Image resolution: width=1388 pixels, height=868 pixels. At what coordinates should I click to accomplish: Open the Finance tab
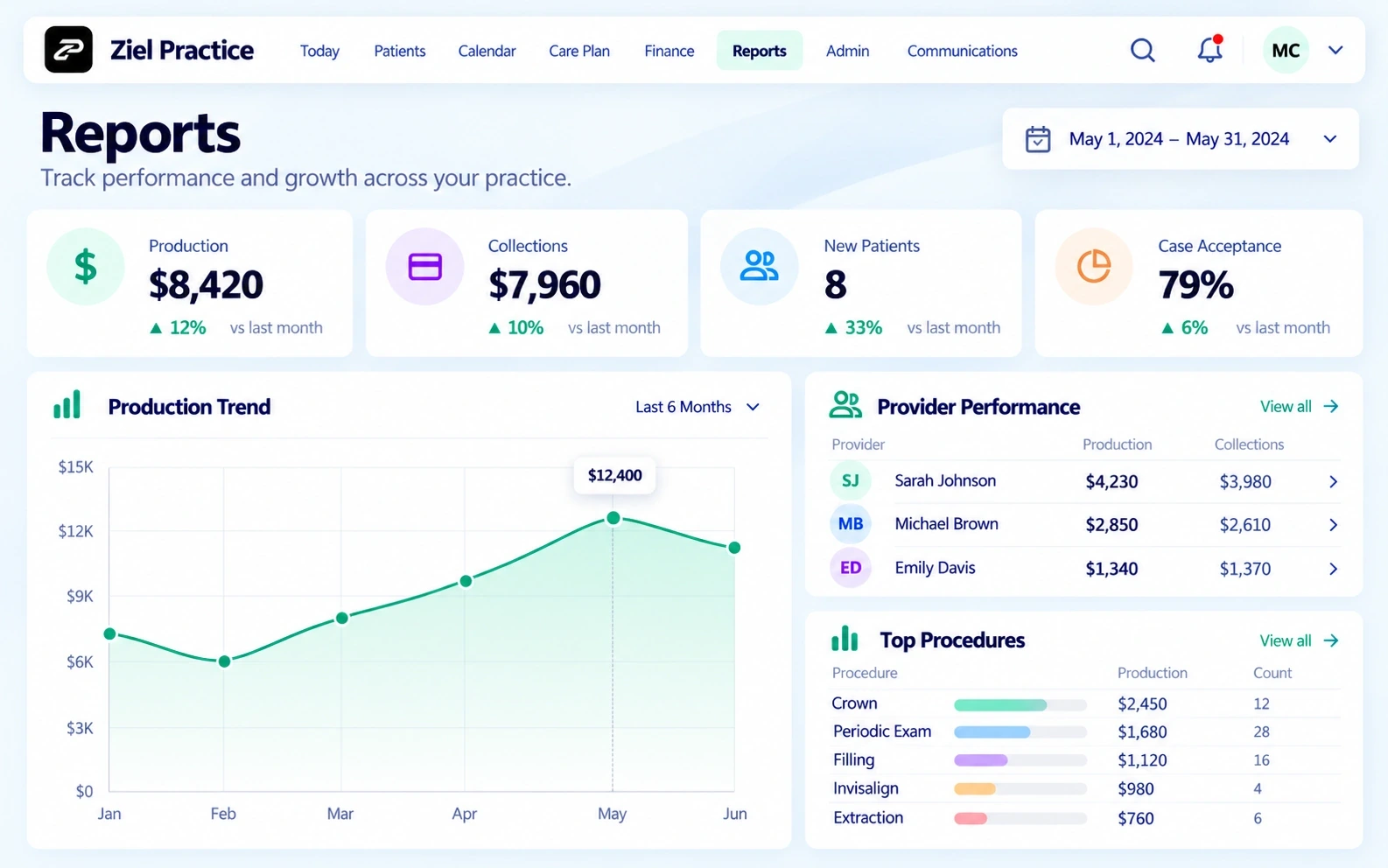(669, 51)
